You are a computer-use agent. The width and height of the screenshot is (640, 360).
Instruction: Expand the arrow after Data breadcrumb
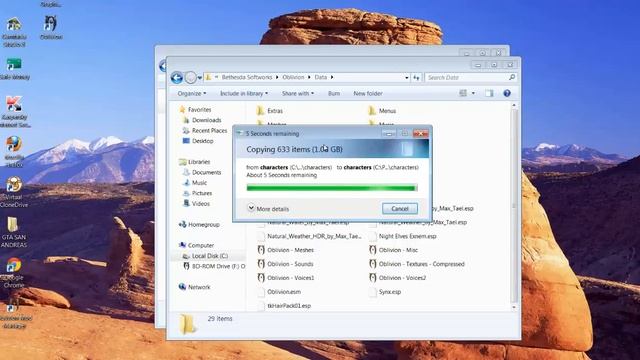click(x=332, y=77)
